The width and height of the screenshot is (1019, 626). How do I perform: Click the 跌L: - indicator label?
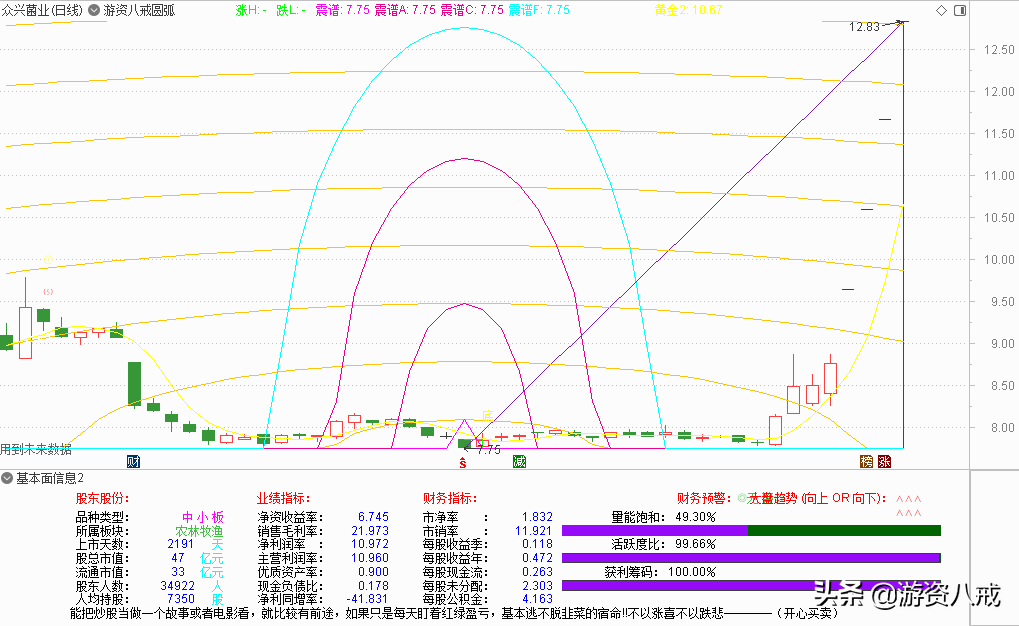[x=290, y=10]
